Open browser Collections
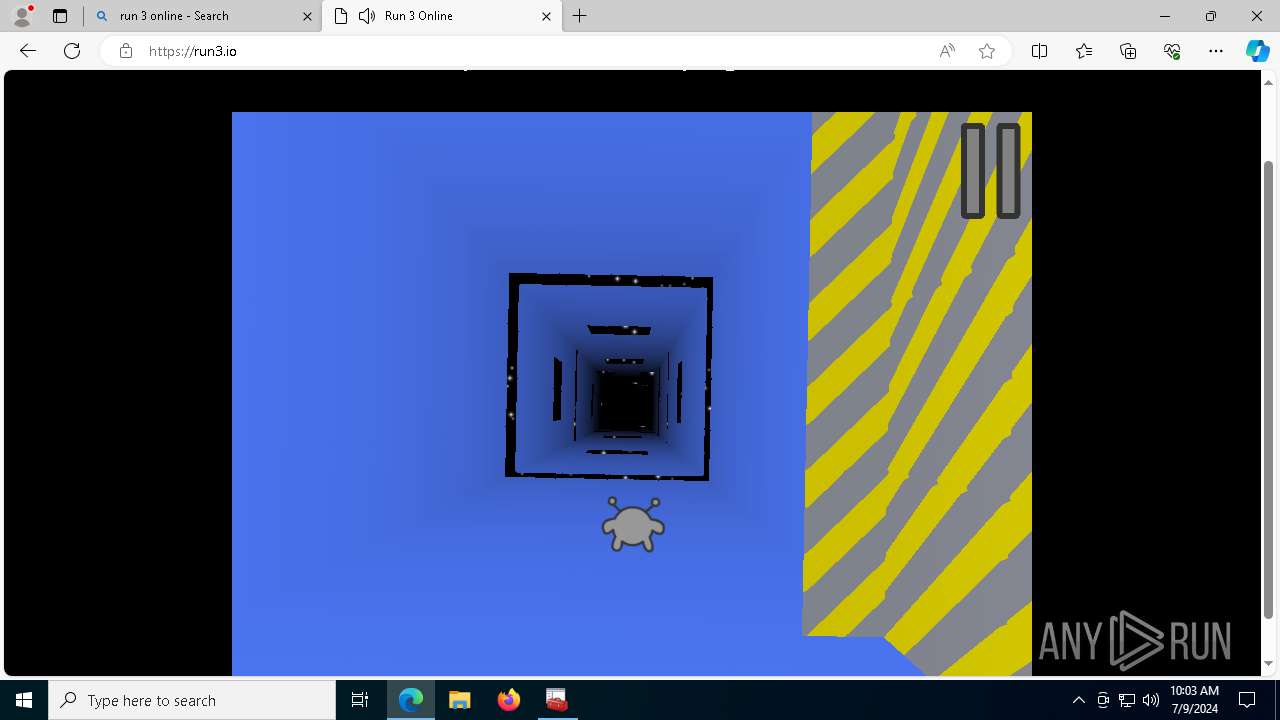Image resolution: width=1280 pixels, height=720 pixels. [1128, 51]
